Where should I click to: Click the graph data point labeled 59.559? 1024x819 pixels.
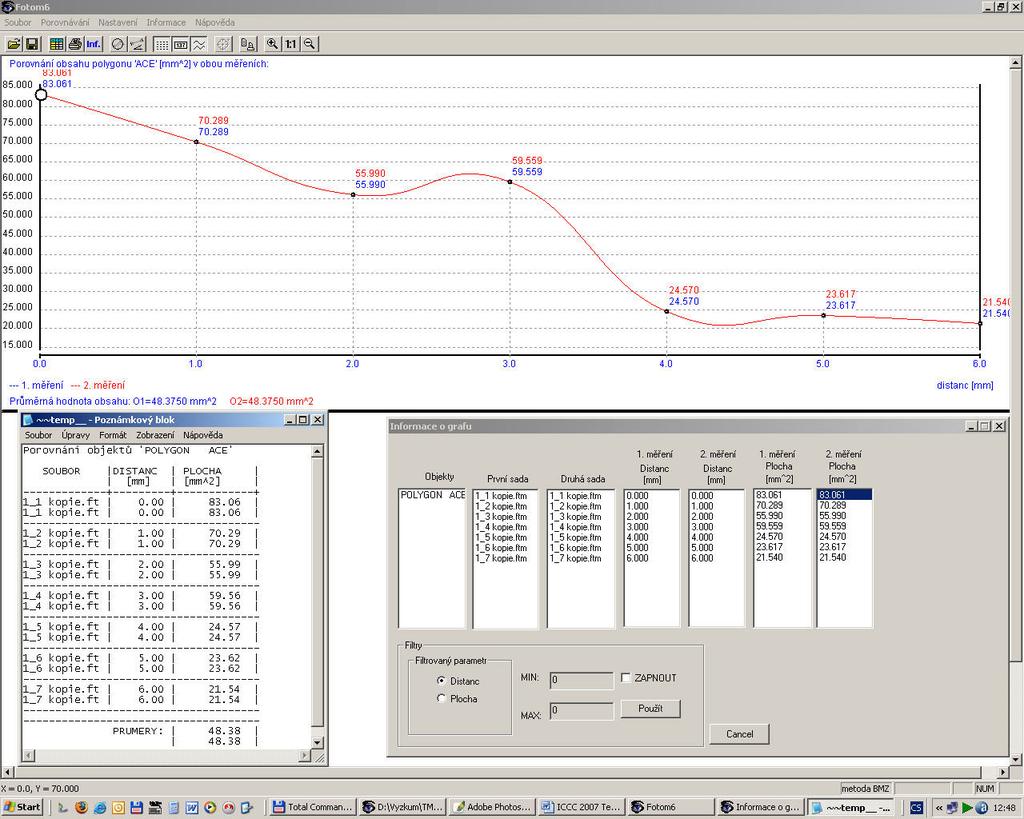[x=510, y=182]
